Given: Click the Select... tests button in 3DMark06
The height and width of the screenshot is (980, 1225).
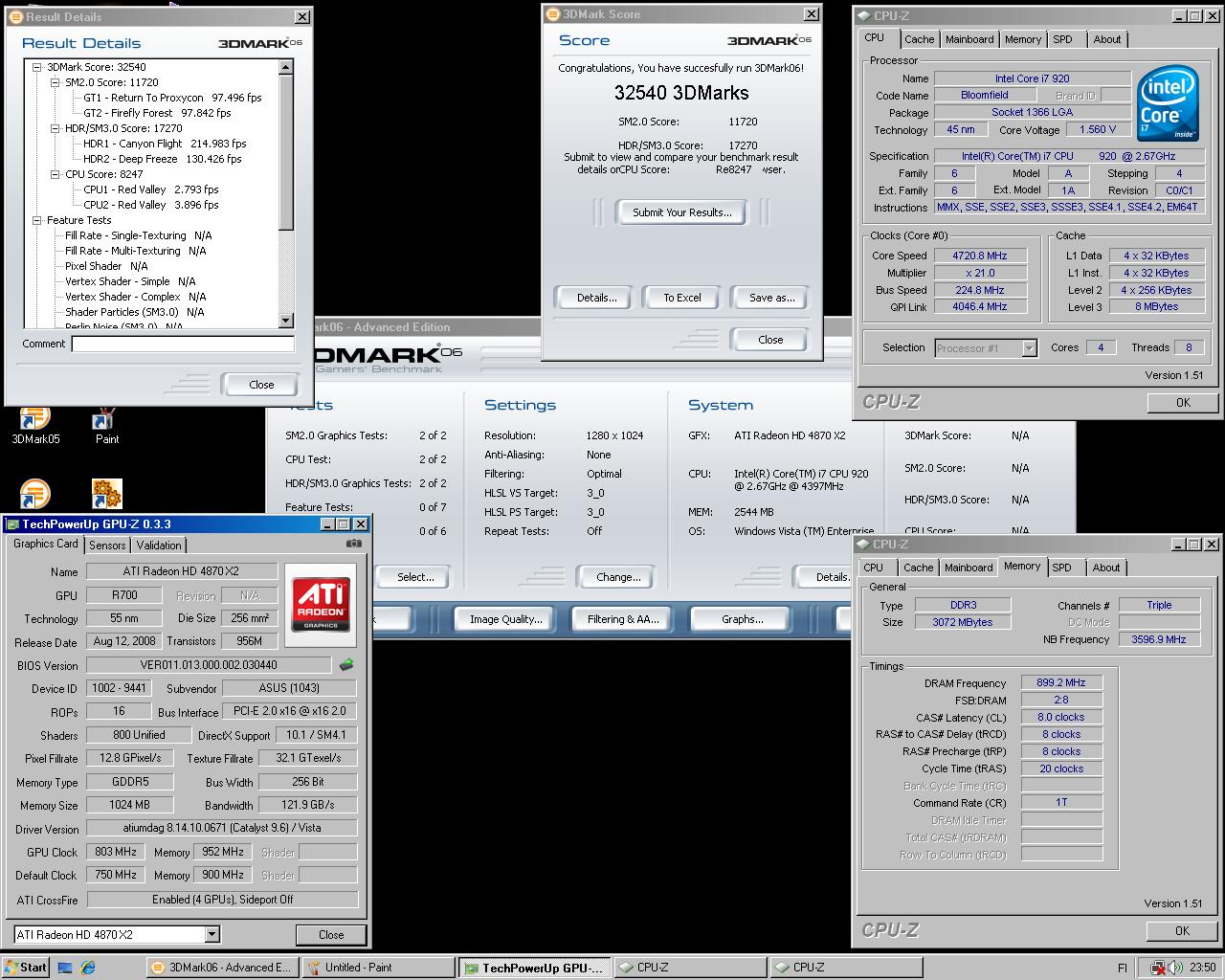Looking at the screenshot, I should (415, 577).
